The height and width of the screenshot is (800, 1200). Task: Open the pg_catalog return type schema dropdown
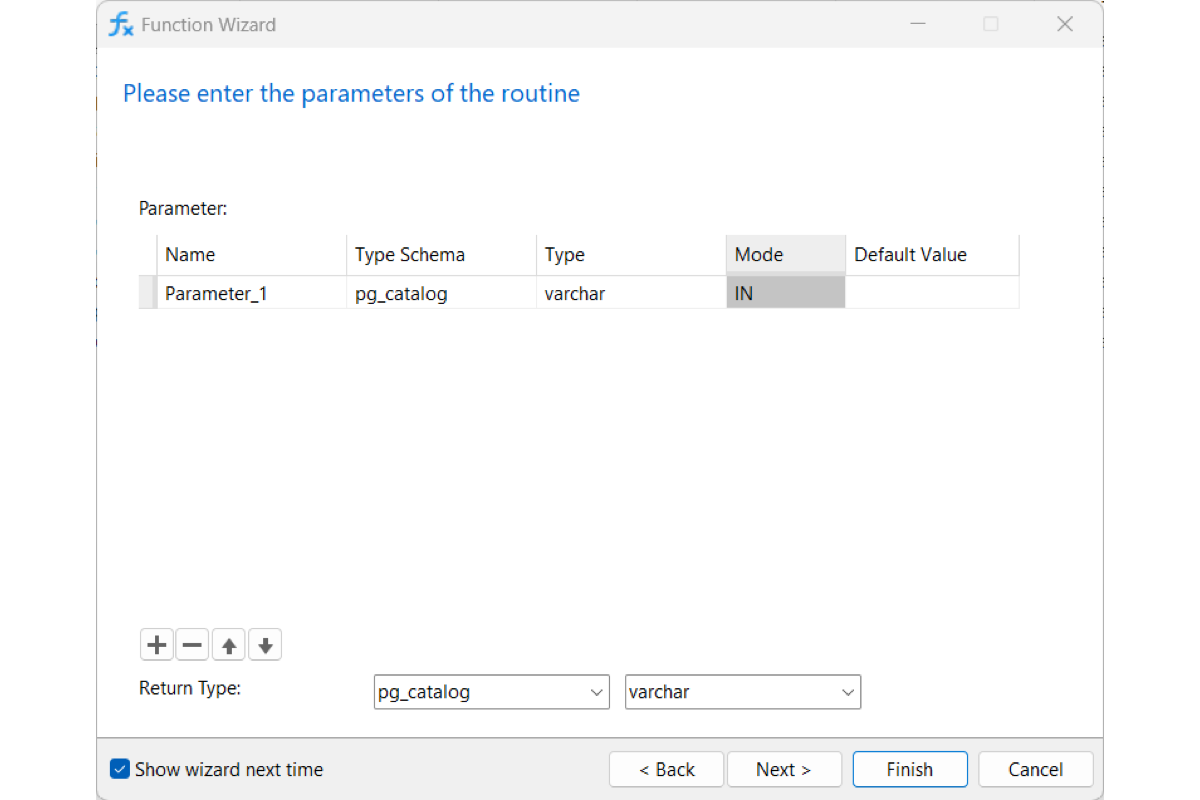coord(492,692)
